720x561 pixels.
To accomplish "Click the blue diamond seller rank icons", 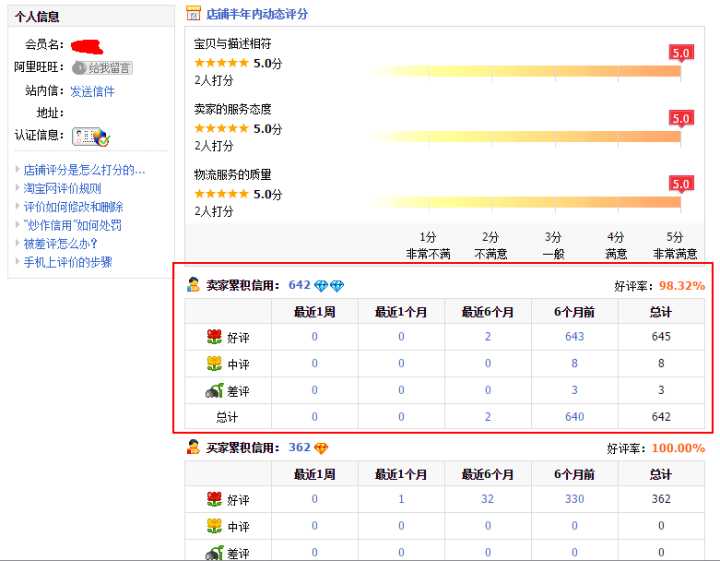I will click(x=329, y=286).
